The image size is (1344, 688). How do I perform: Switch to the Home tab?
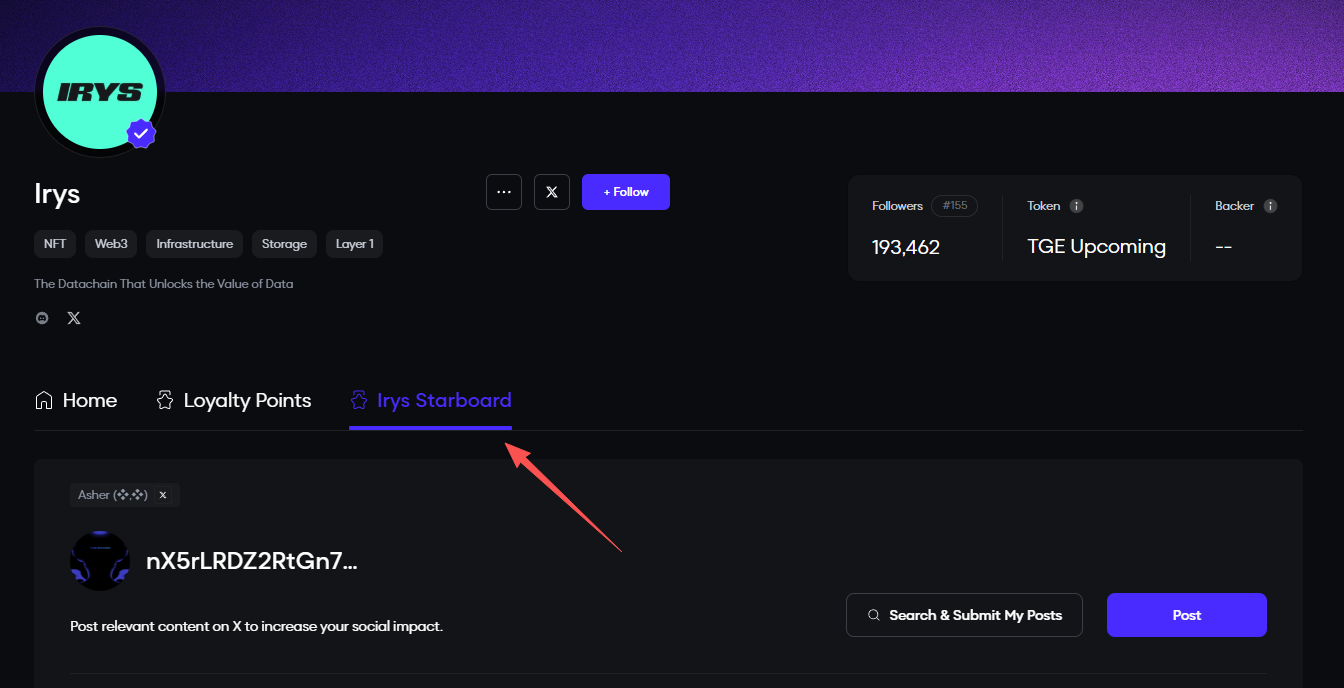pos(76,401)
